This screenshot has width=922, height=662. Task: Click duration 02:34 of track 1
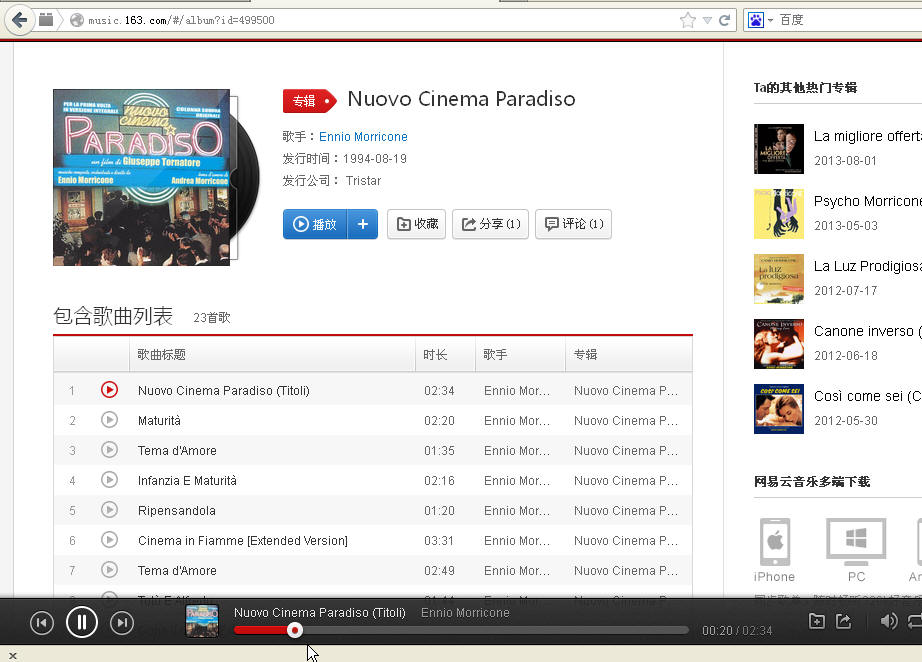(439, 391)
